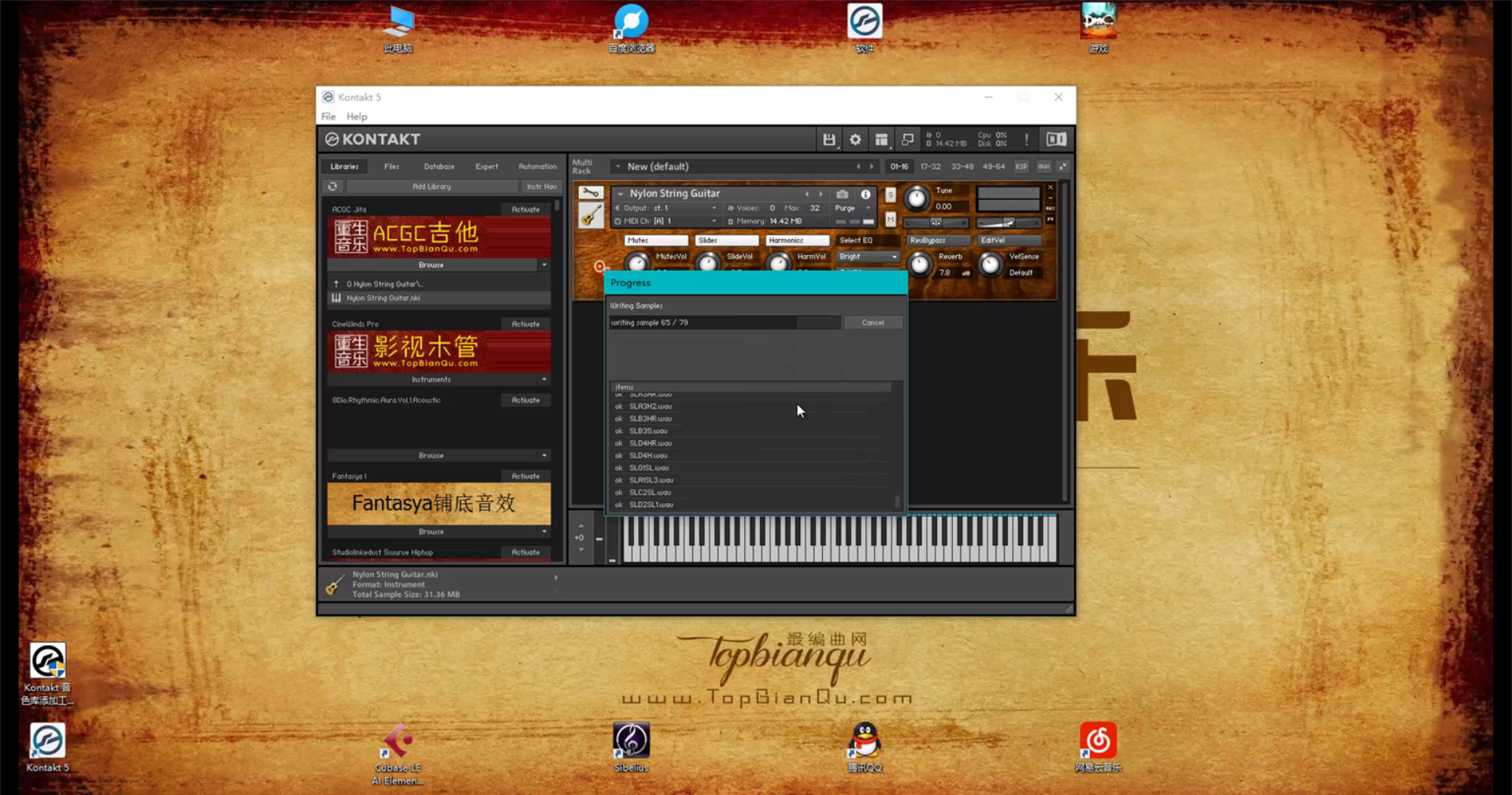Viewport: 1512px width, 795px height.
Task: Activate the ACGC Jita library
Action: click(x=525, y=210)
